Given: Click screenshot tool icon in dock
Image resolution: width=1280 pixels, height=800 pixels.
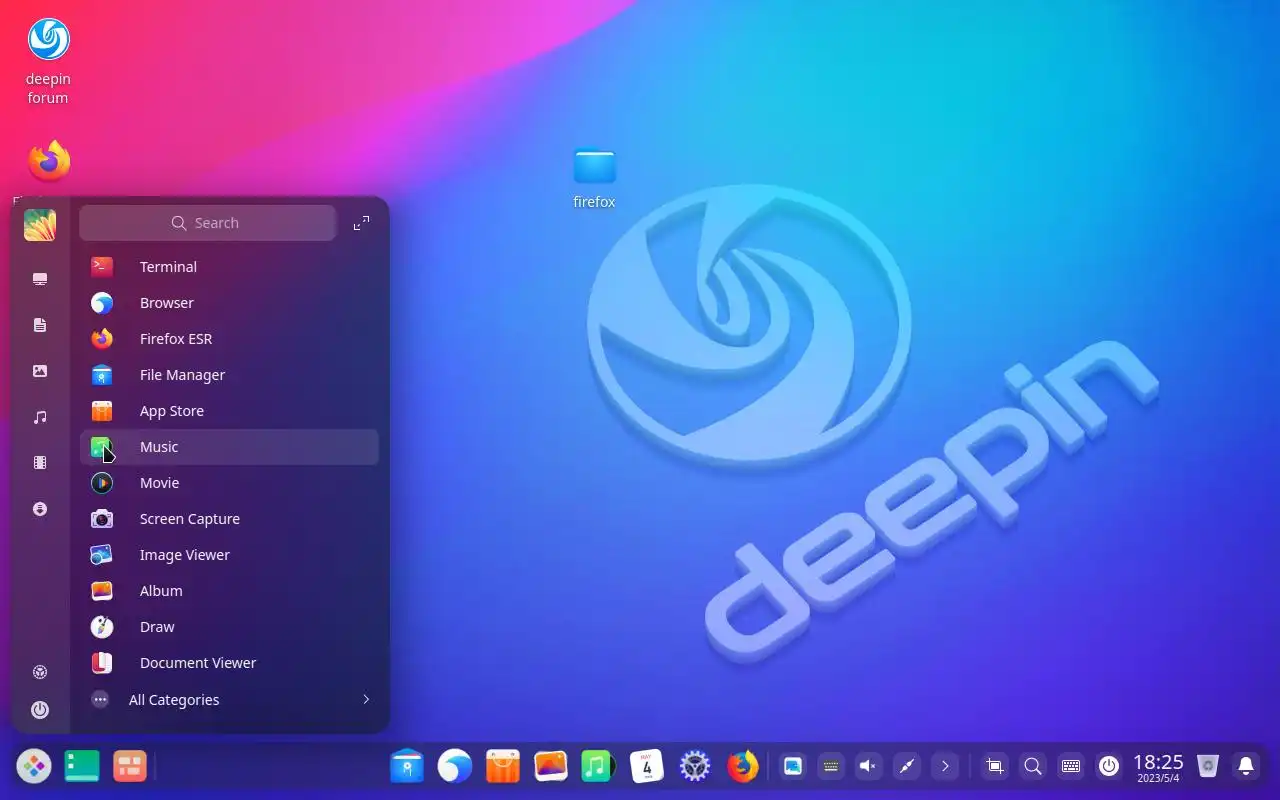Looking at the screenshot, I should (995, 767).
